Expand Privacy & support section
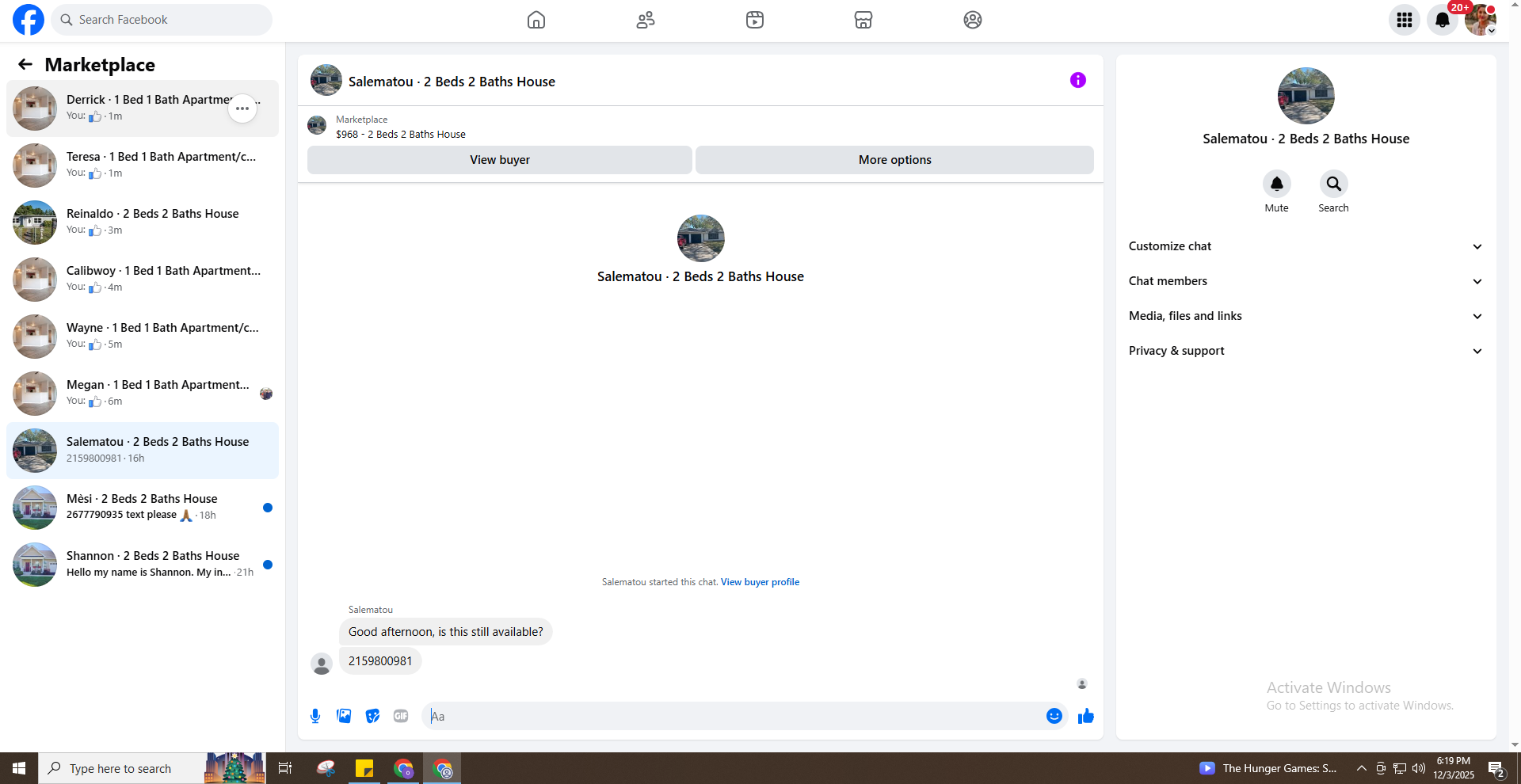 tap(1306, 351)
